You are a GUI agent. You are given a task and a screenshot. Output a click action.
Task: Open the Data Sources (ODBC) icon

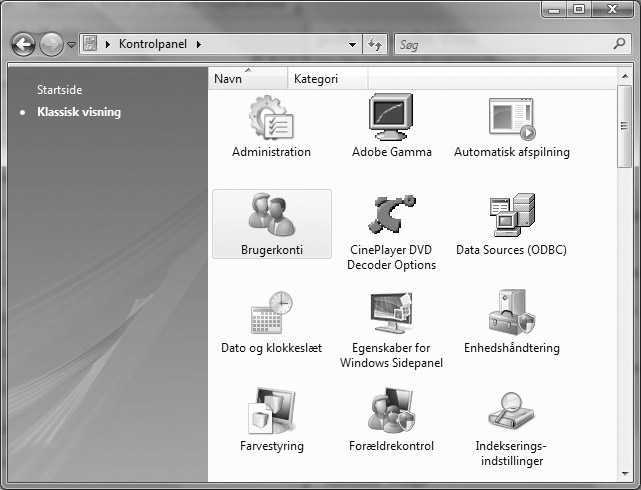(x=512, y=215)
